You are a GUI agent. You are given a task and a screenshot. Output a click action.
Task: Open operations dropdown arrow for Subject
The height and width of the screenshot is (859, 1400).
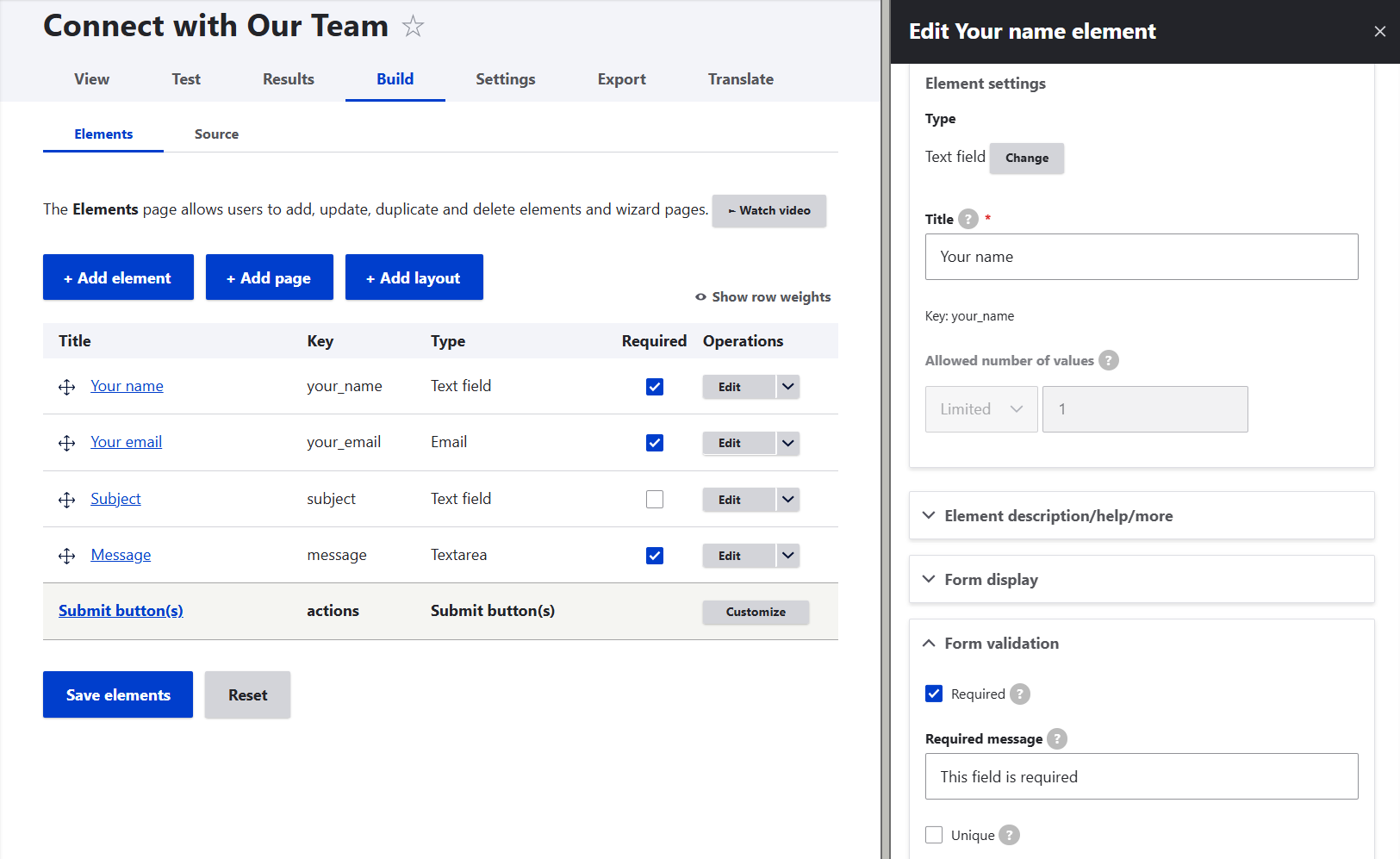[x=788, y=500]
